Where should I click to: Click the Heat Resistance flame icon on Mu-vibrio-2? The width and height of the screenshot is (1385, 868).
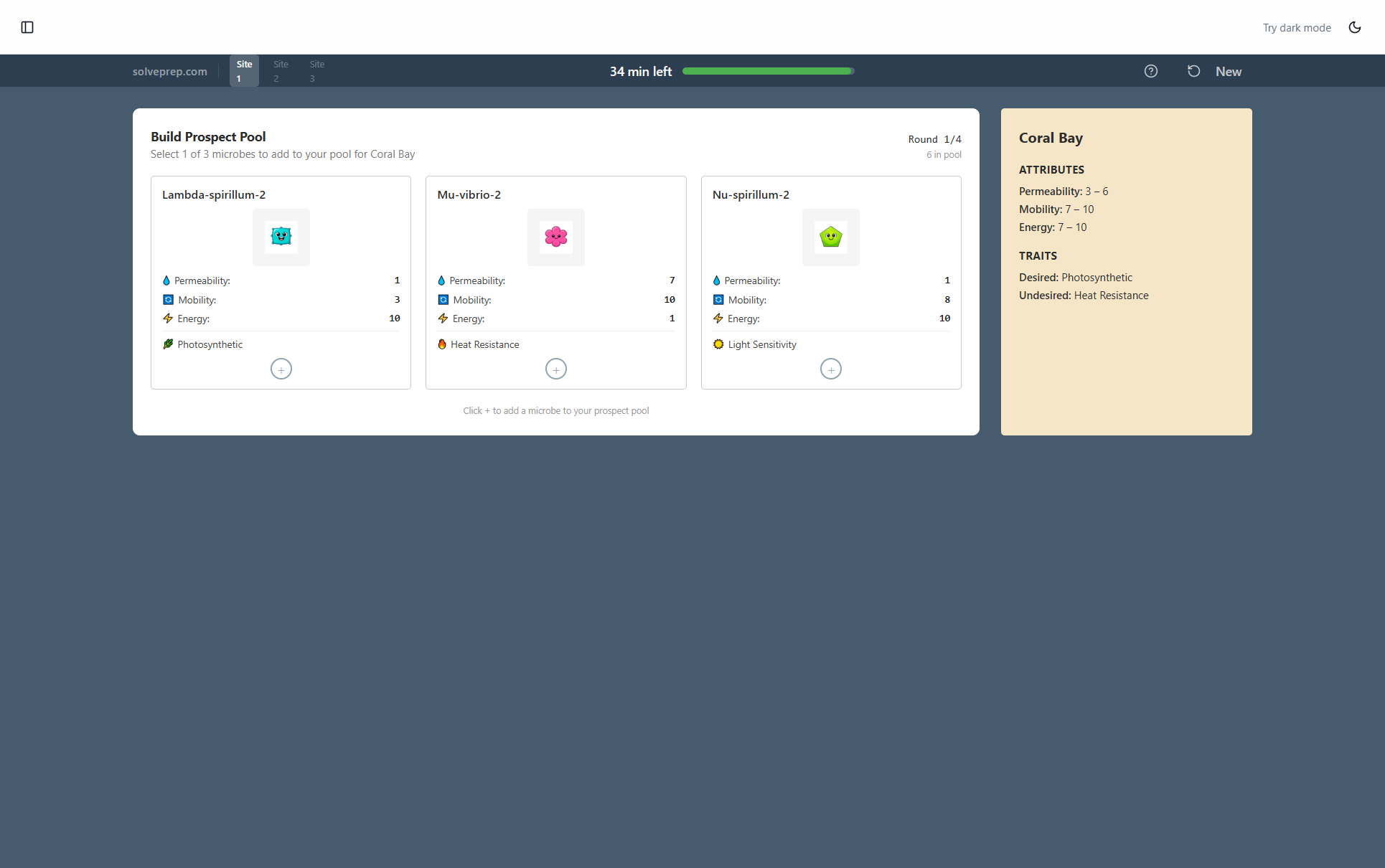[442, 344]
